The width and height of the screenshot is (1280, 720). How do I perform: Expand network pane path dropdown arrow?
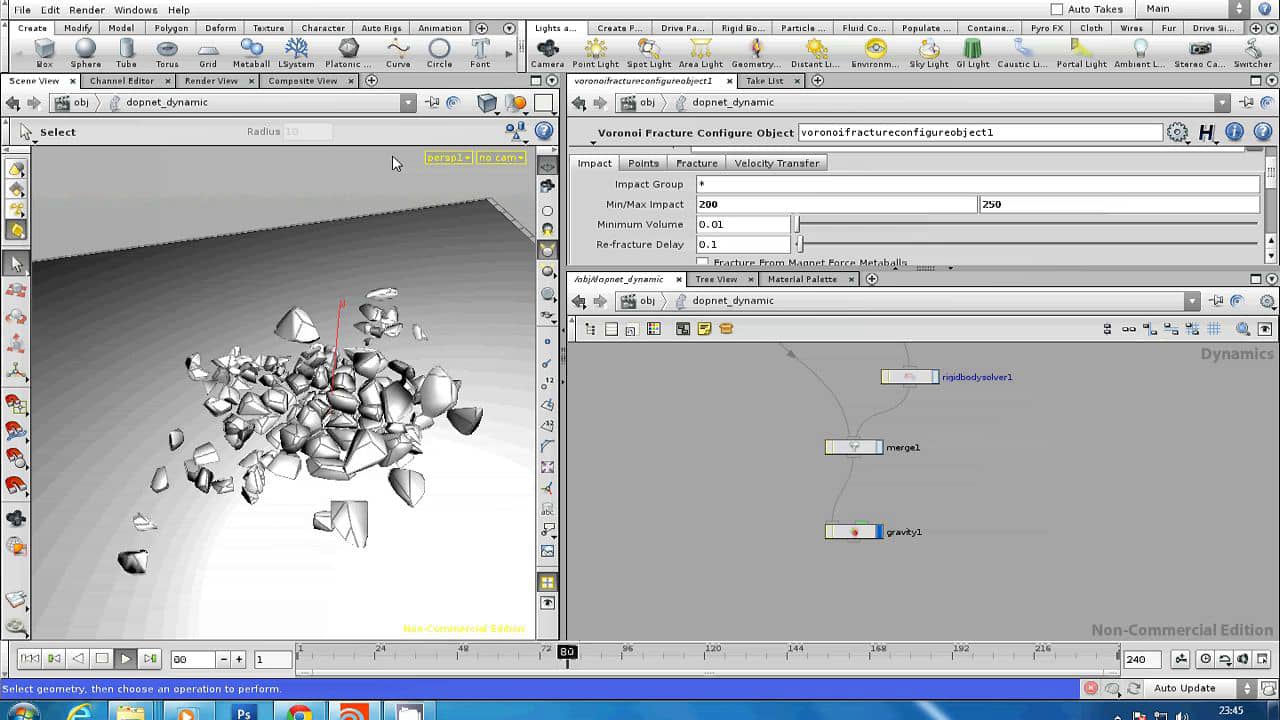[x=1192, y=300]
